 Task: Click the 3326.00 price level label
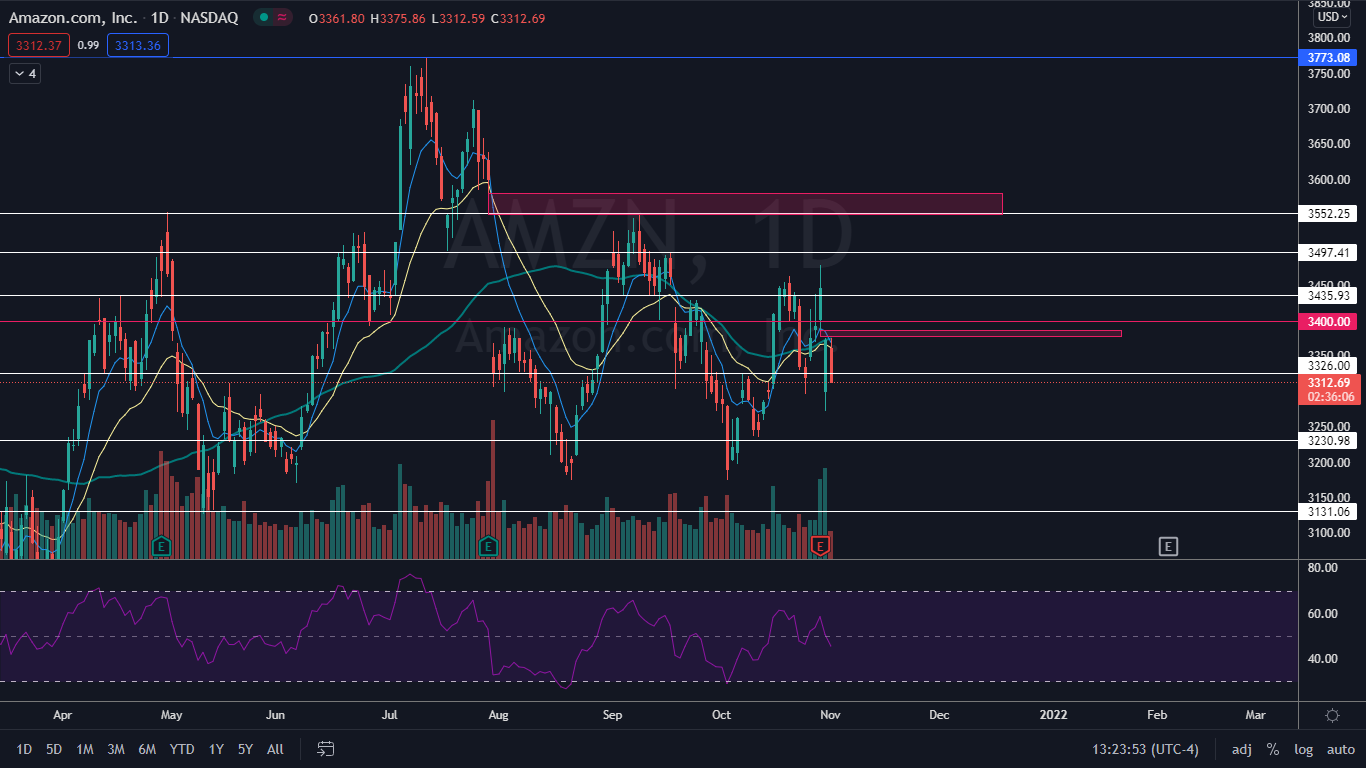click(1328, 366)
